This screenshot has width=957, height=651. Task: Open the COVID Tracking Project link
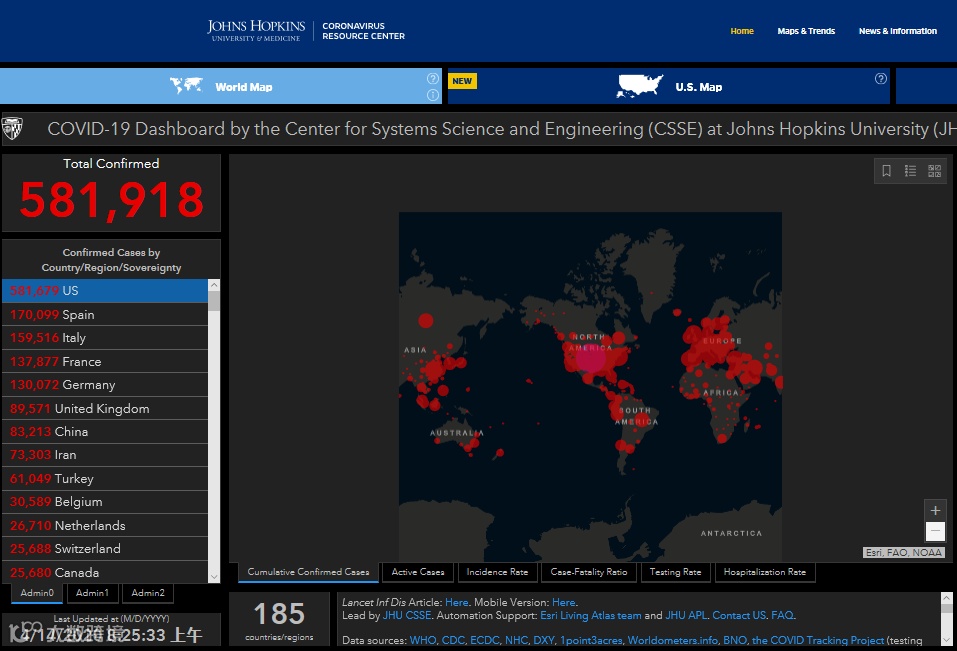(817, 641)
